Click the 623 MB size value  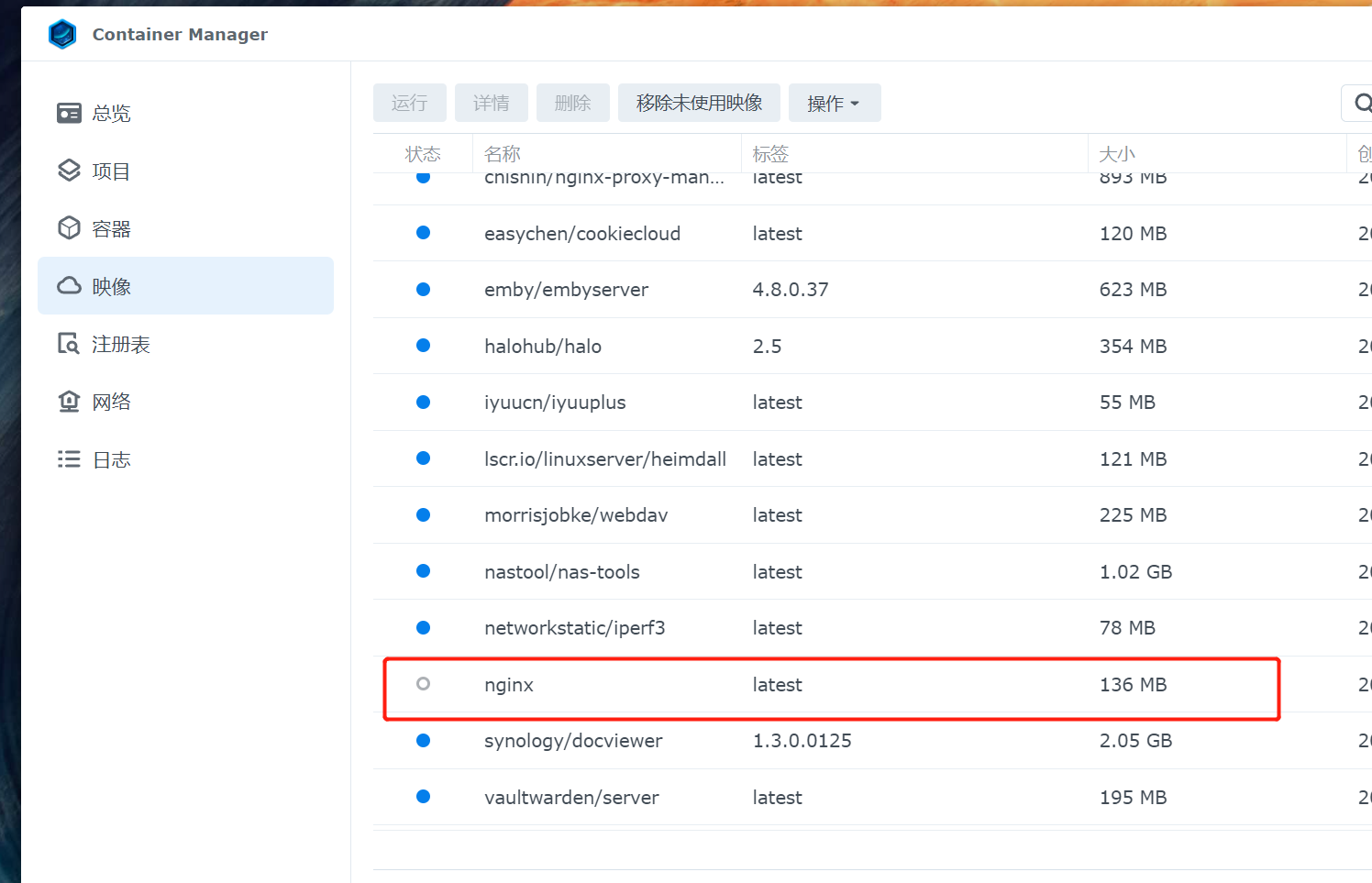coord(1134,290)
